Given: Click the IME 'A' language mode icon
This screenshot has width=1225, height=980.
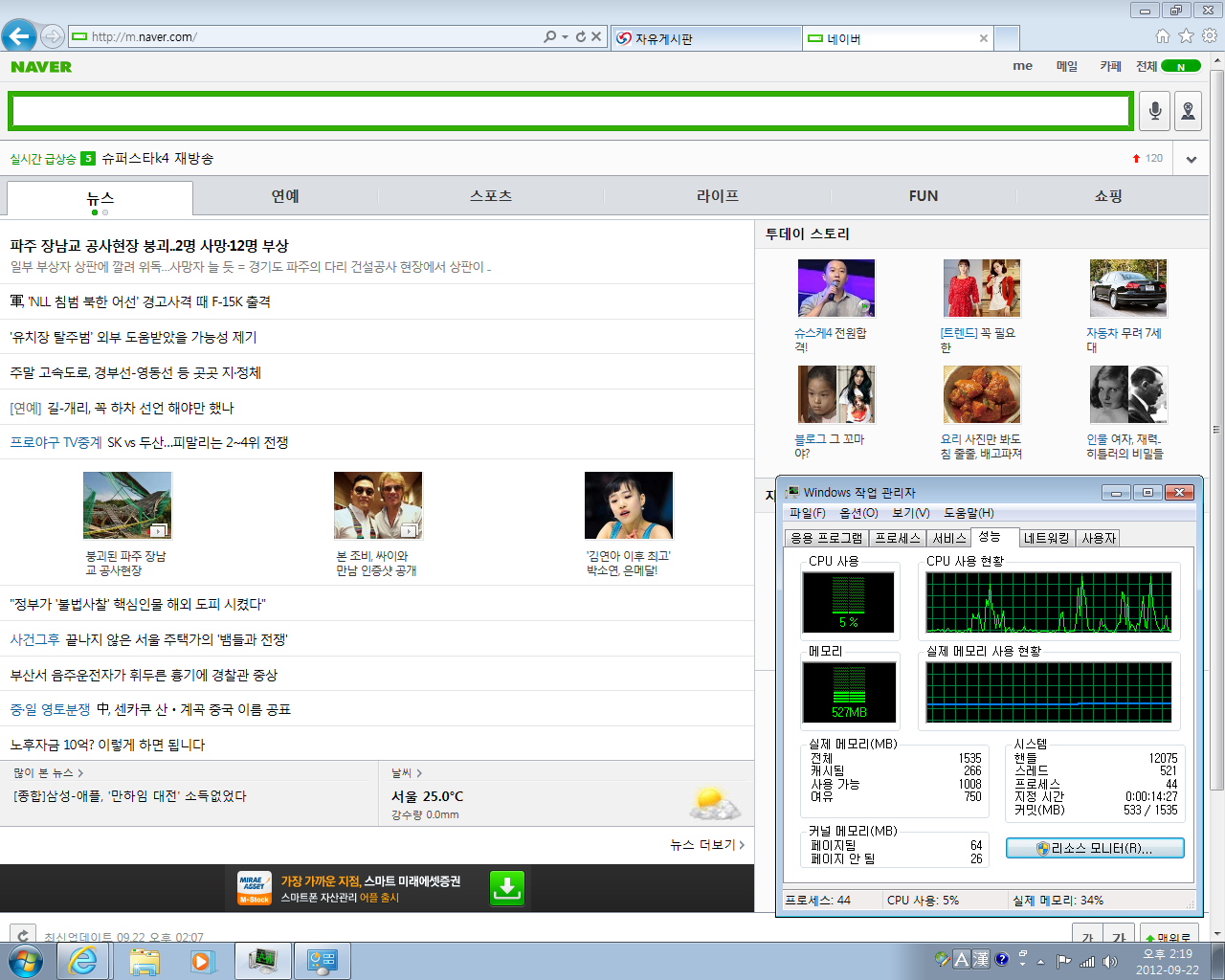Looking at the screenshot, I should (962, 959).
